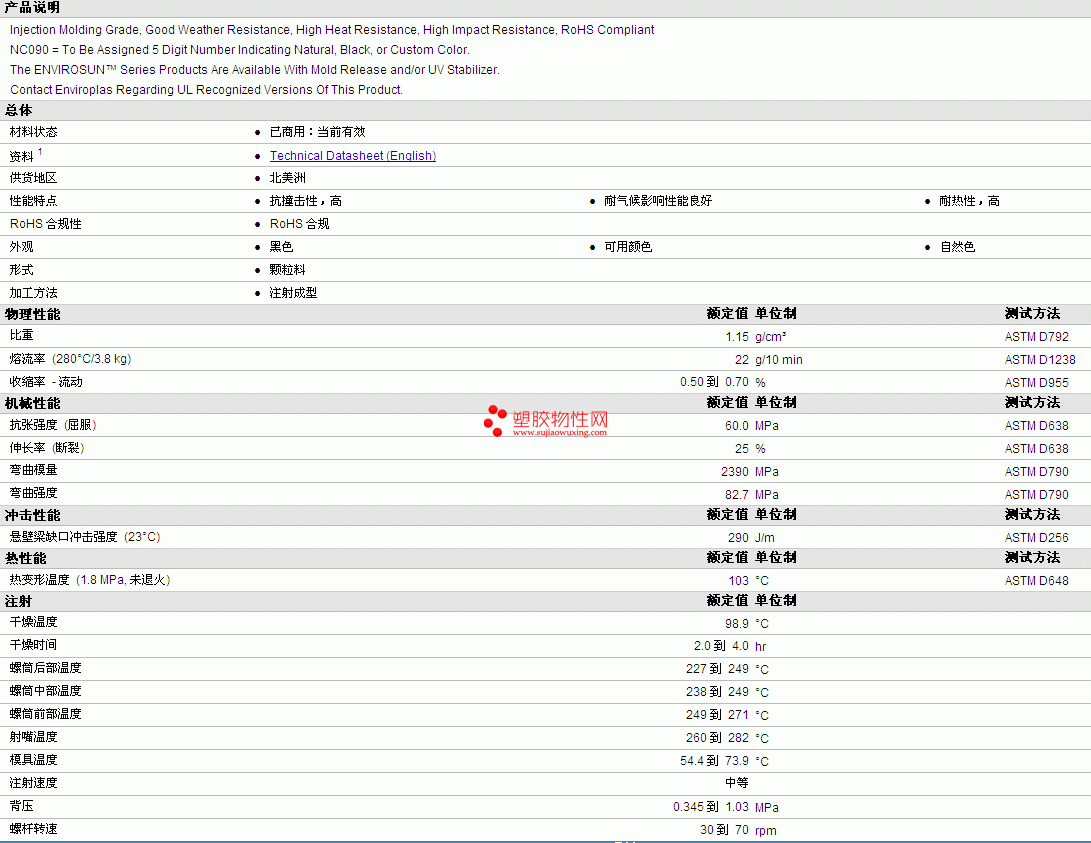Select the ENVIROSUN Series Products line

[x=255, y=70]
